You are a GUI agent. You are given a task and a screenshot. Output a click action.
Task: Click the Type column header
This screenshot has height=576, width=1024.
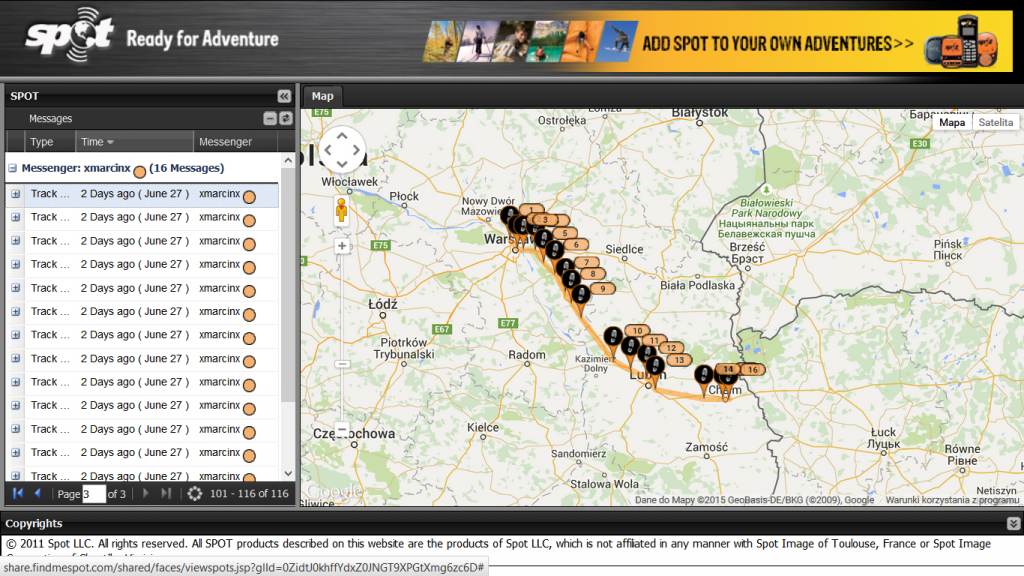(49, 142)
